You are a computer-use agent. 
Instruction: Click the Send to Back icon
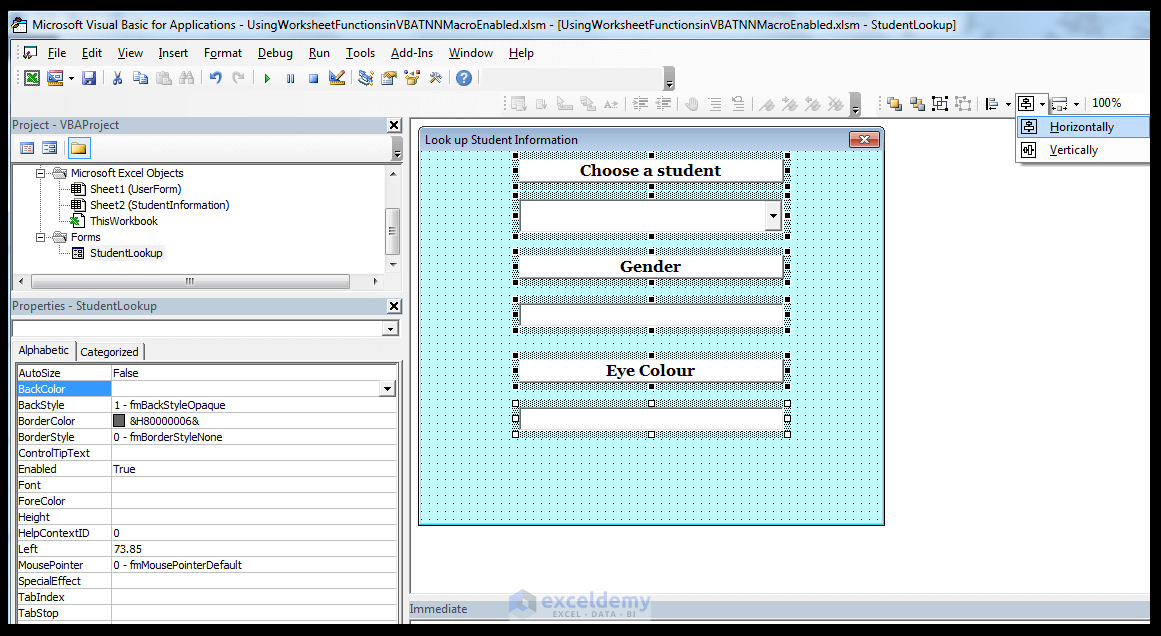click(917, 104)
